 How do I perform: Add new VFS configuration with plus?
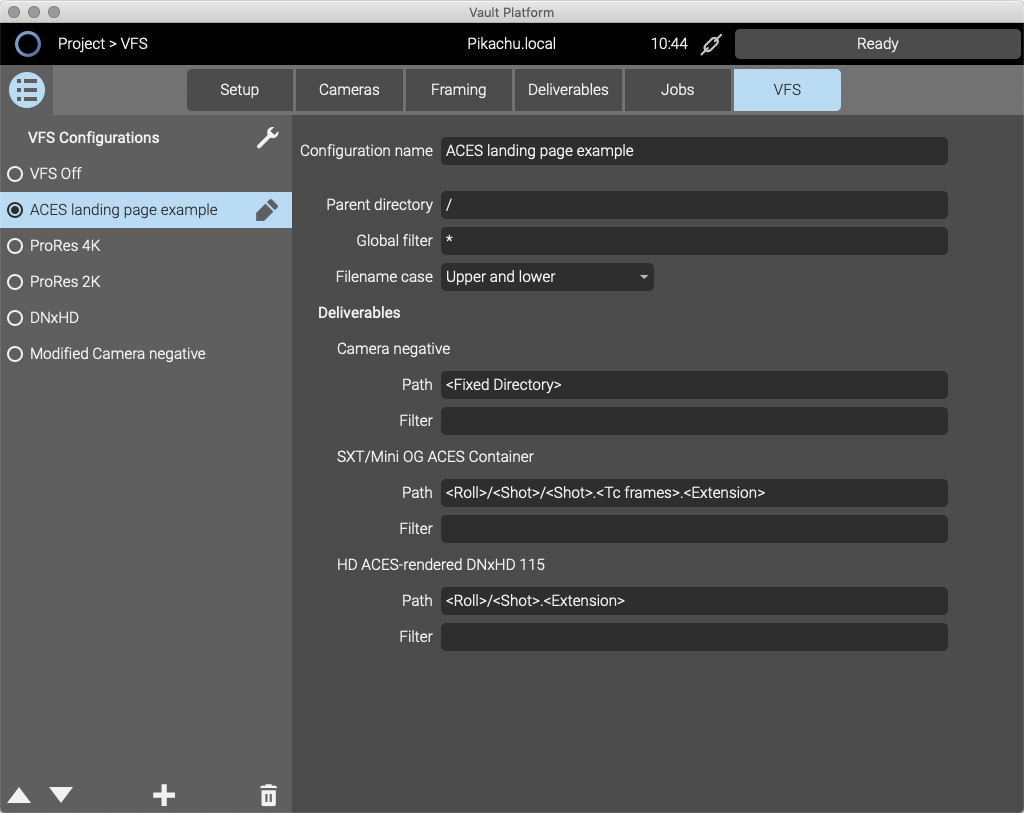click(x=164, y=795)
